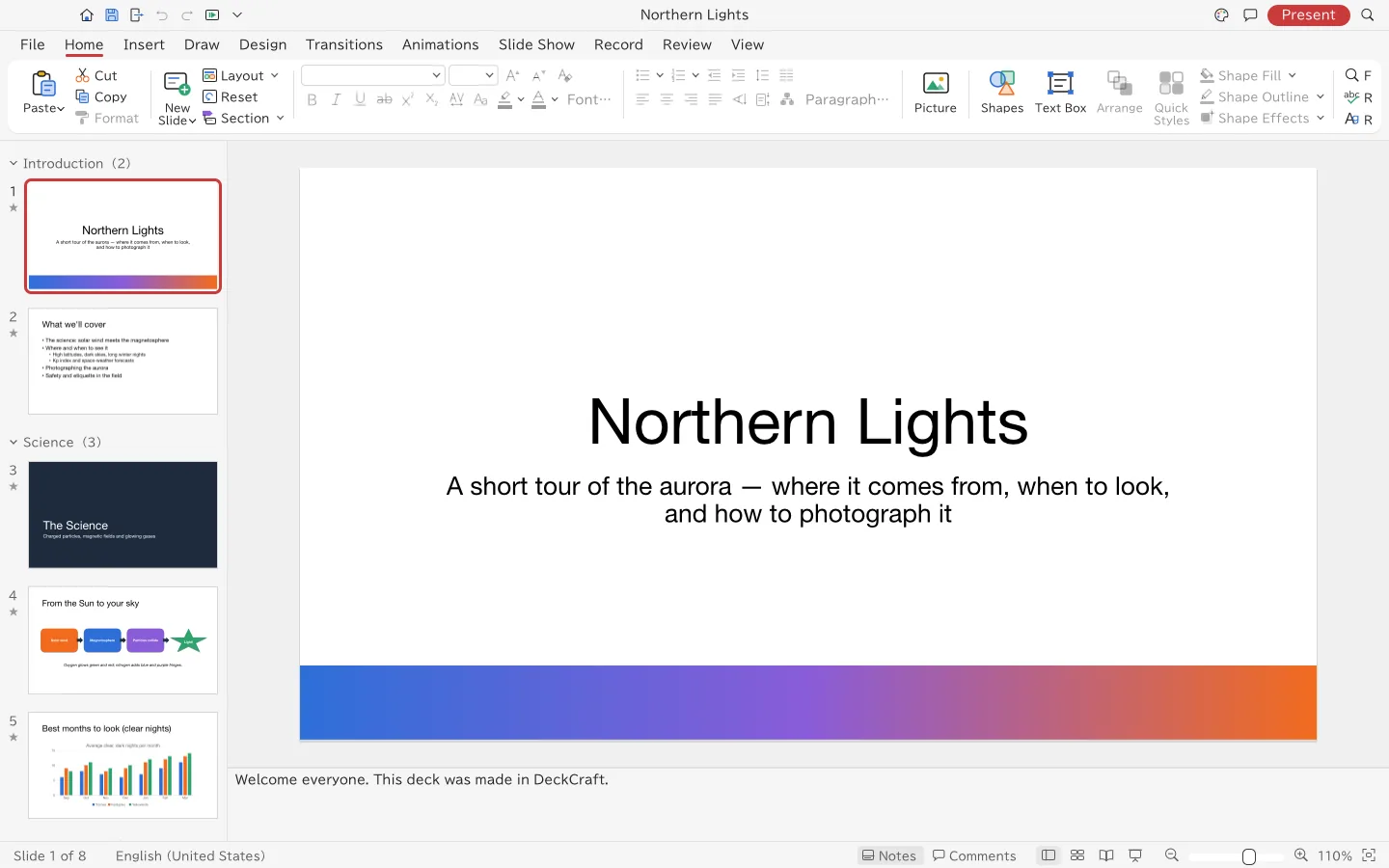The height and width of the screenshot is (868, 1389).
Task: Start slideshow from the quick access play icon
Action: pyautogui.click(x=212, y=14)
